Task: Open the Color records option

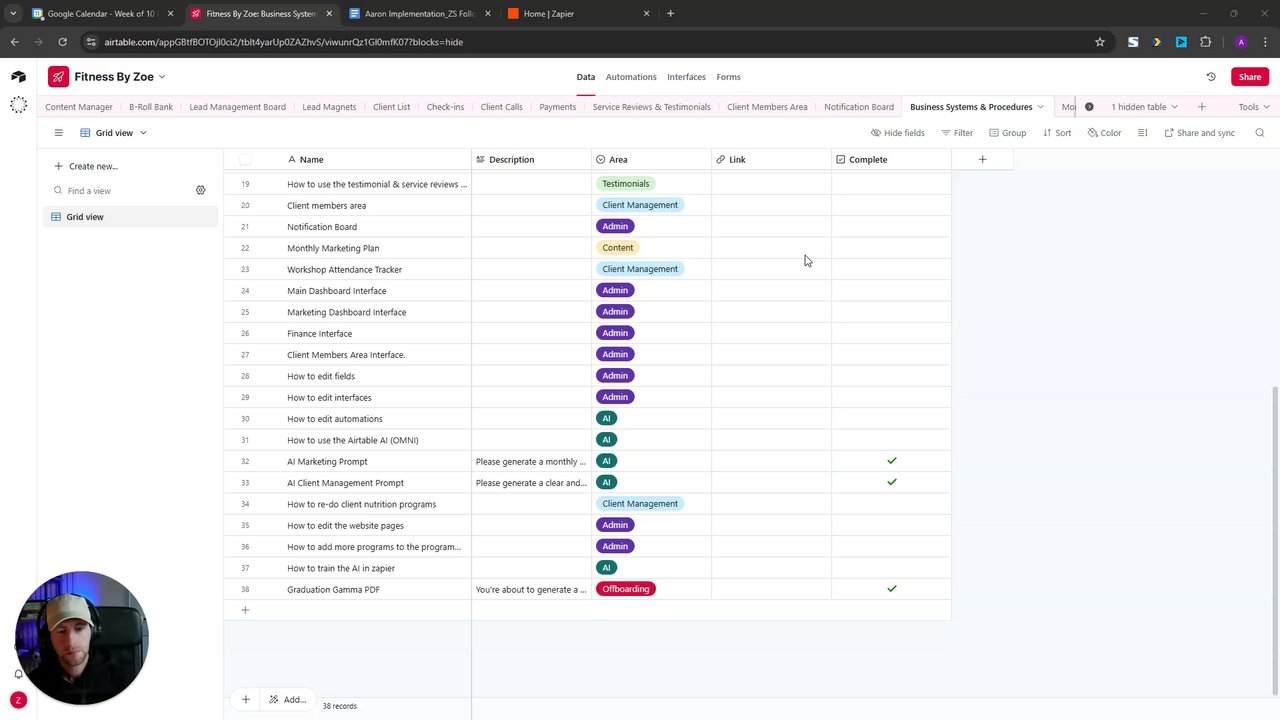Action: pyautogui.click(x=1104, y=133)
